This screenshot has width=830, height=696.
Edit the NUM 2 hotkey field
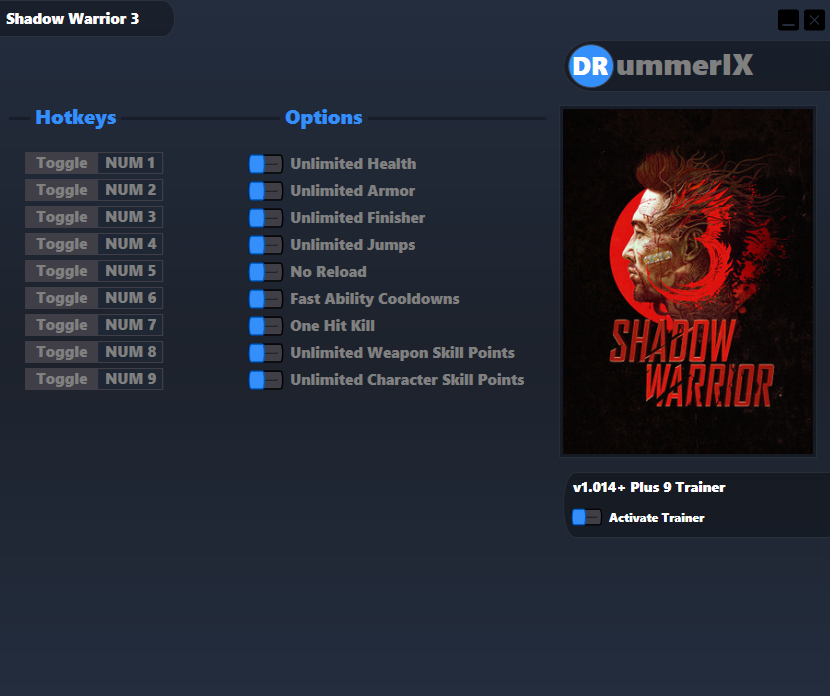point(130,190)
